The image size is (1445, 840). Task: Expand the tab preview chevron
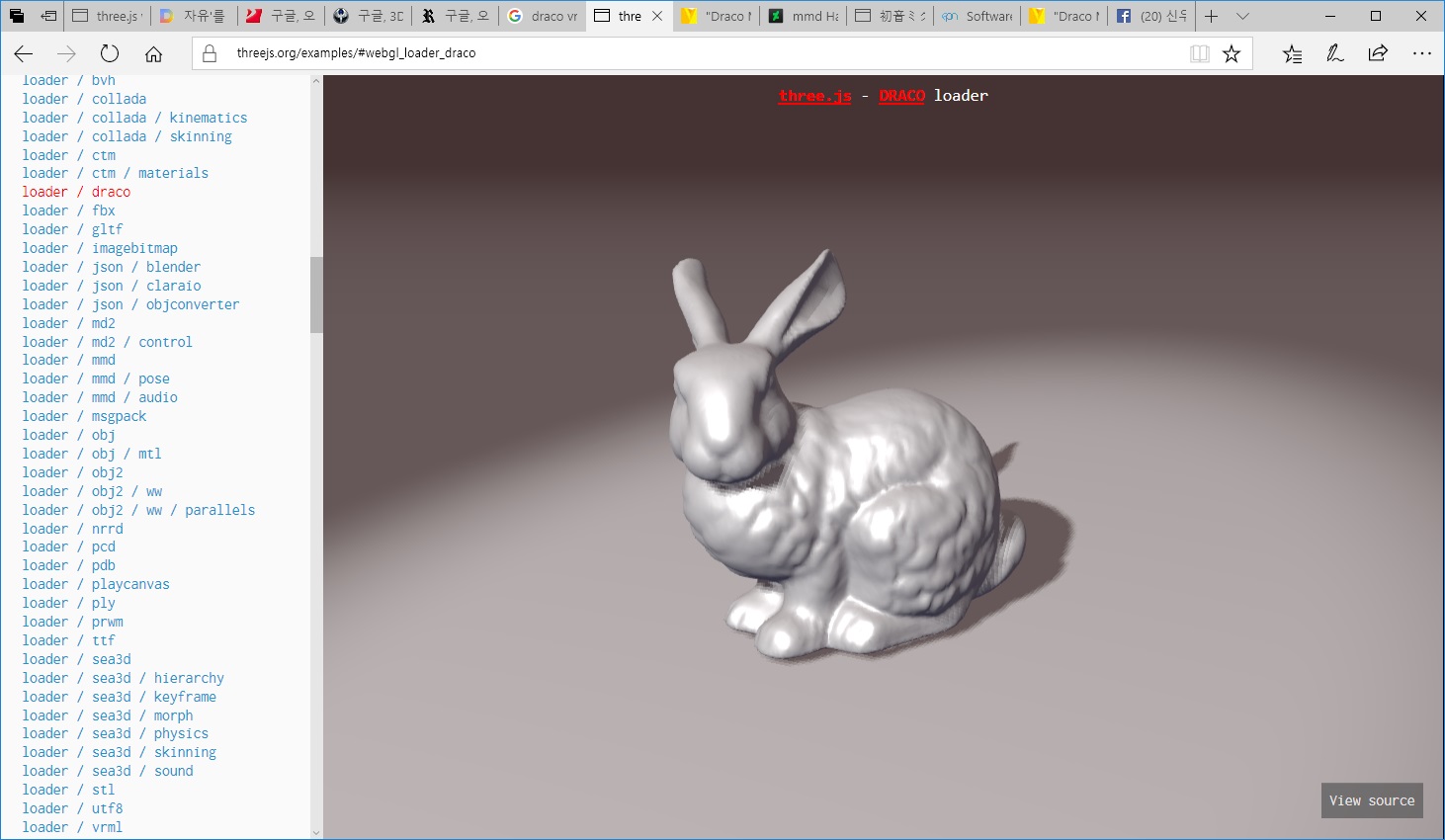point(1242,16)
